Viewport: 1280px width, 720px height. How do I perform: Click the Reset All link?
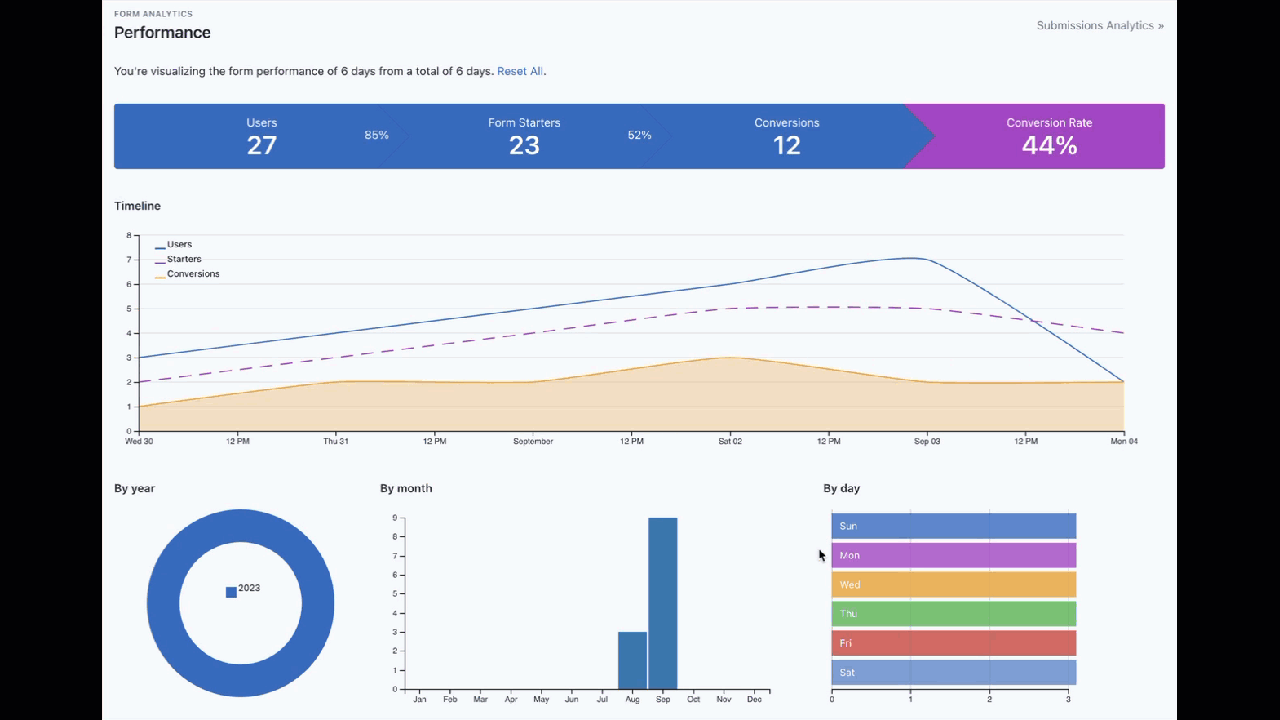coord(519,71)
